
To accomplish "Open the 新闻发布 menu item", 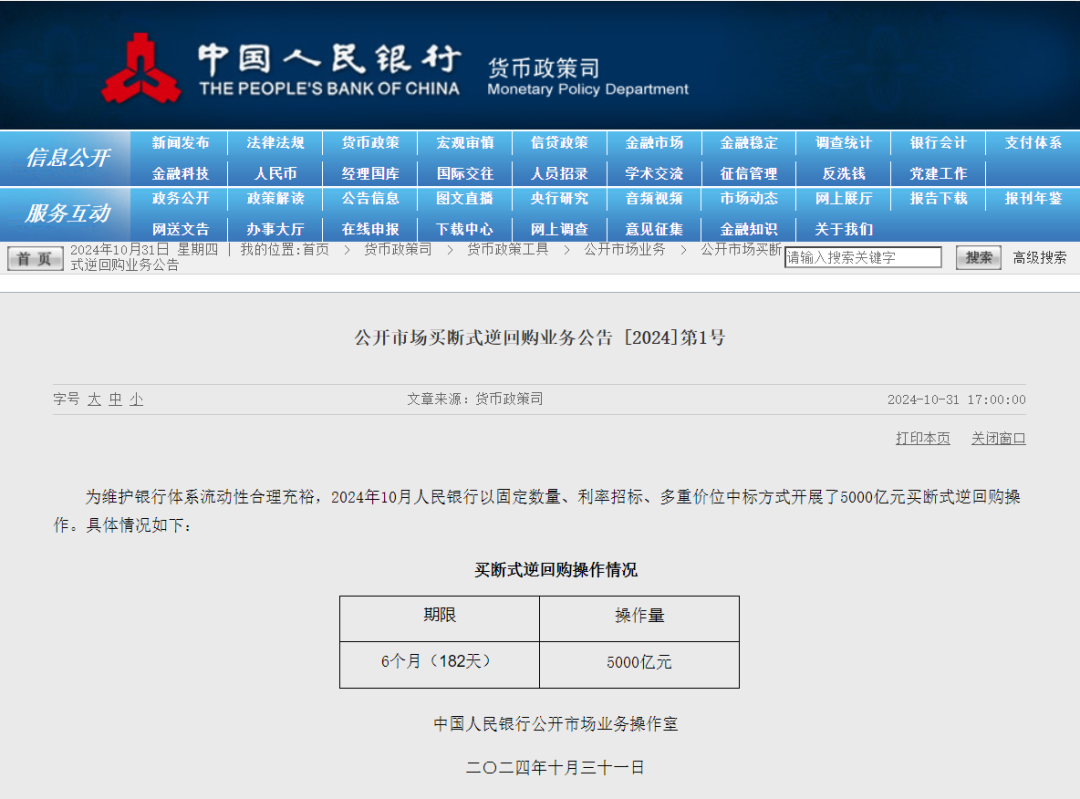I will click(181, 143).
